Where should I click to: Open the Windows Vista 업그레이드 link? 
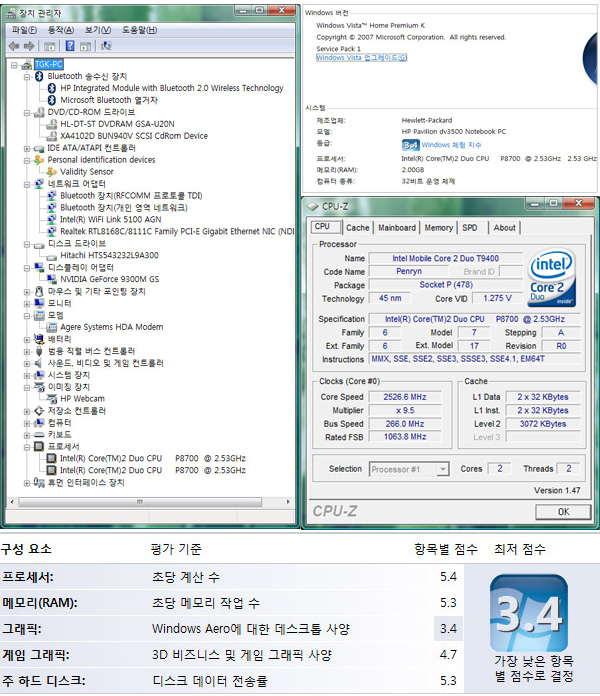tap(361, 58)
